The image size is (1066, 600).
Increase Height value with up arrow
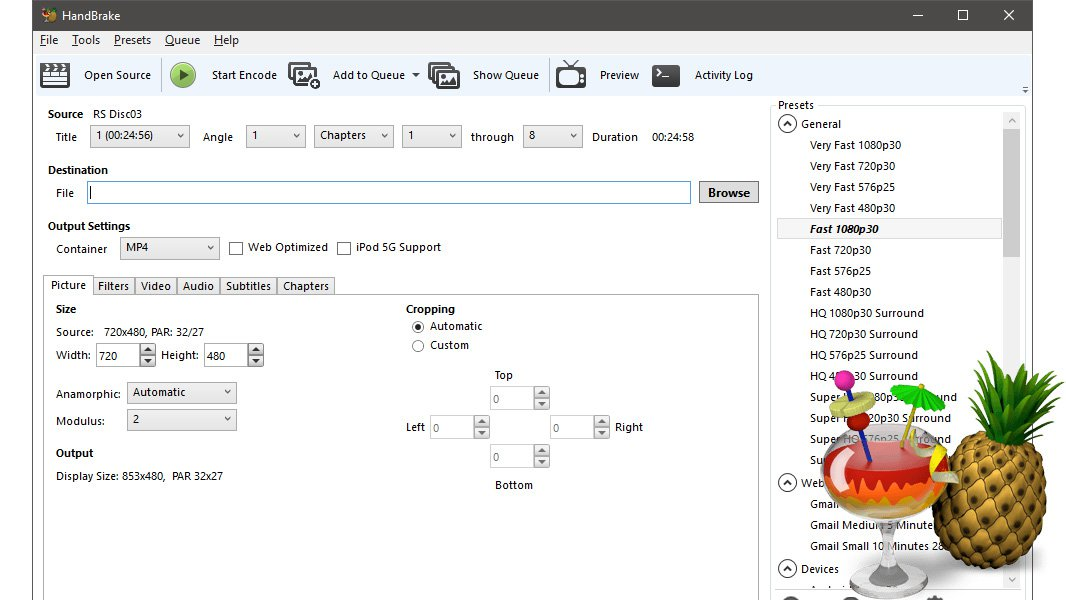point(256,349)
